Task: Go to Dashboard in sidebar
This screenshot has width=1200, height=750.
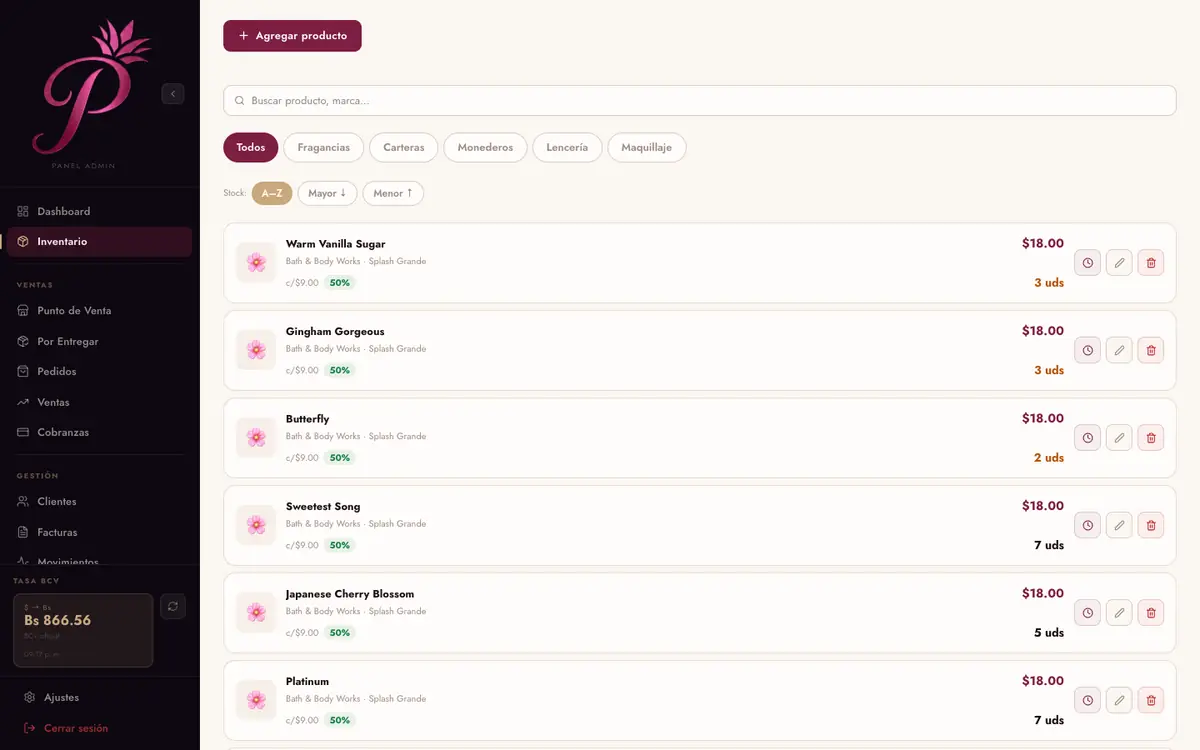Action: [99, 211]
